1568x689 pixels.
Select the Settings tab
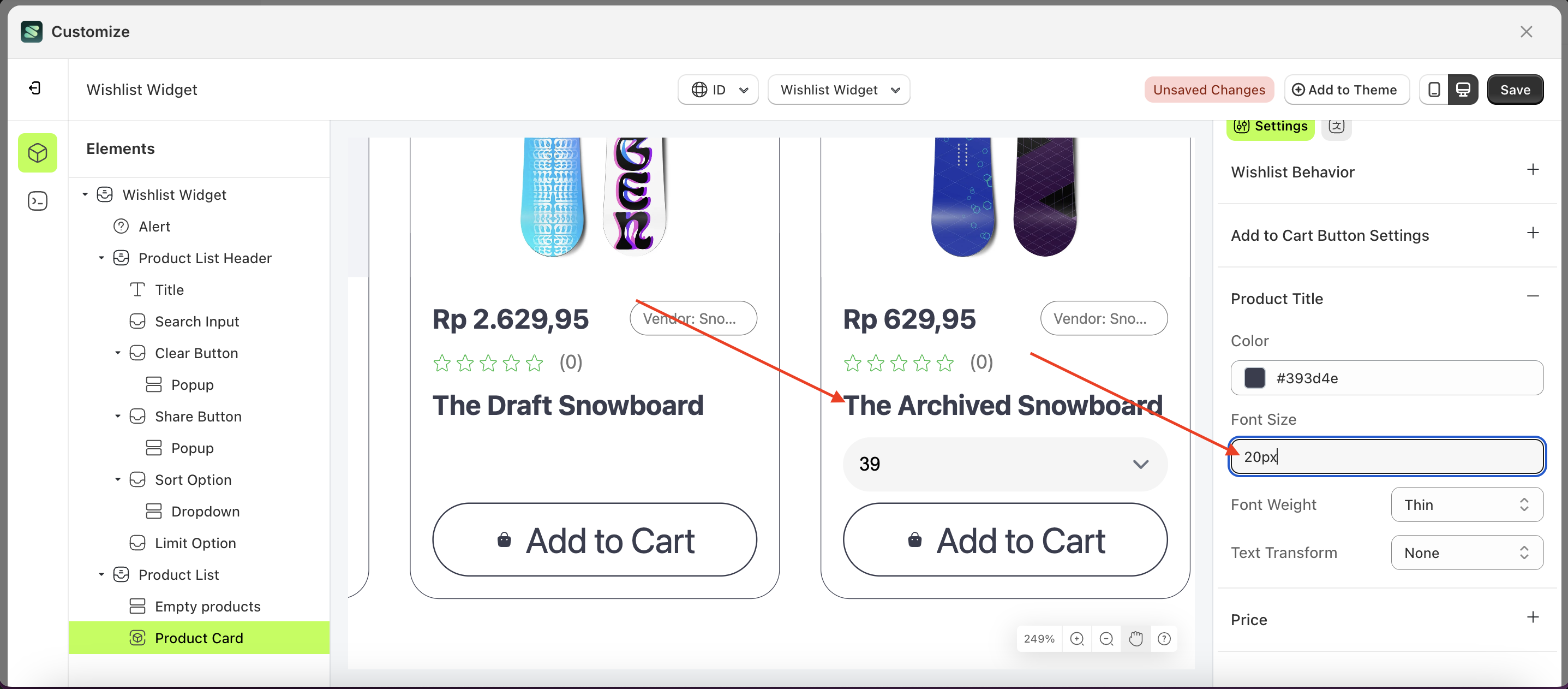tap(1270, 126)
